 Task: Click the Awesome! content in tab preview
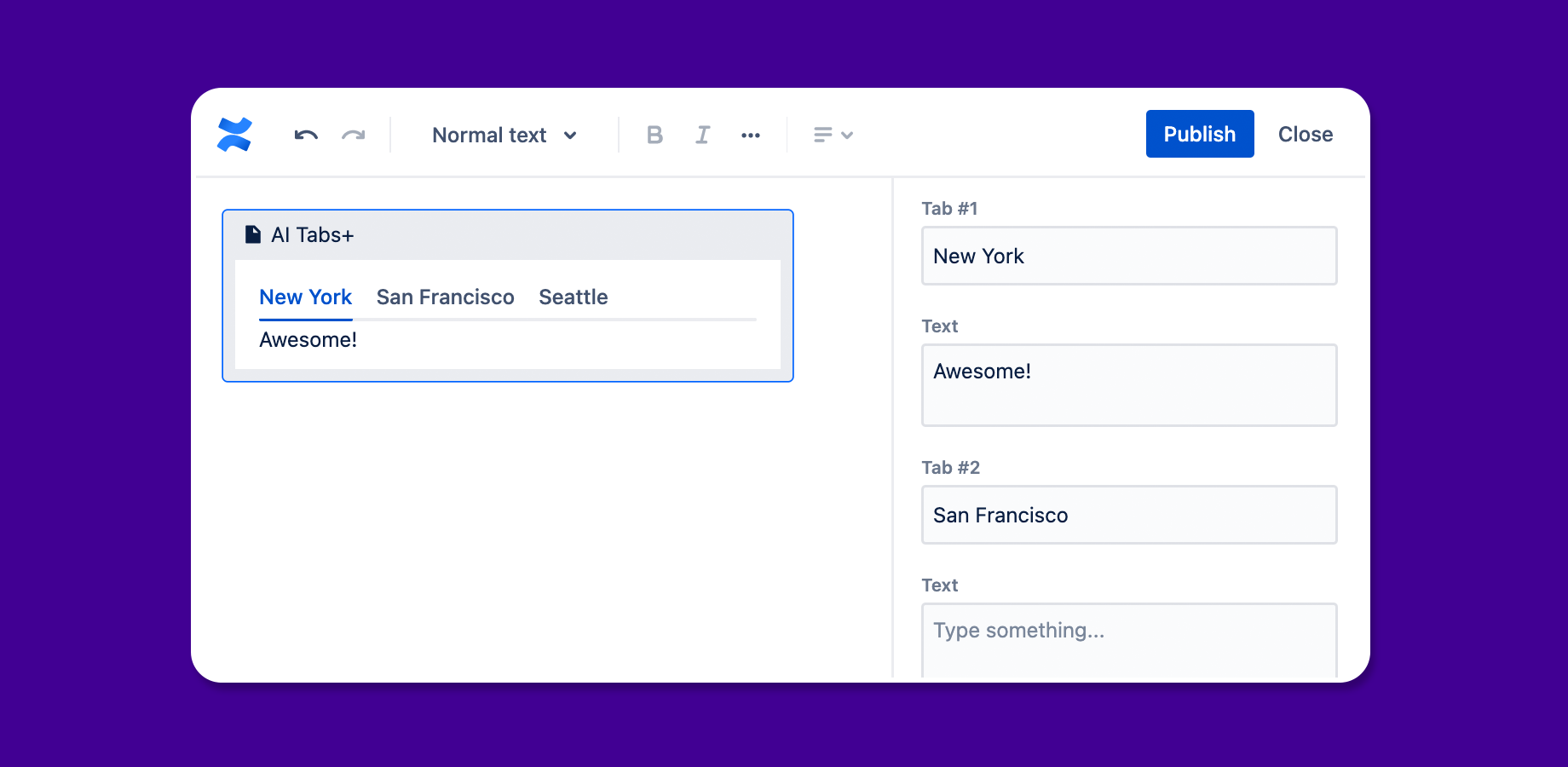(x=308, y=340)
